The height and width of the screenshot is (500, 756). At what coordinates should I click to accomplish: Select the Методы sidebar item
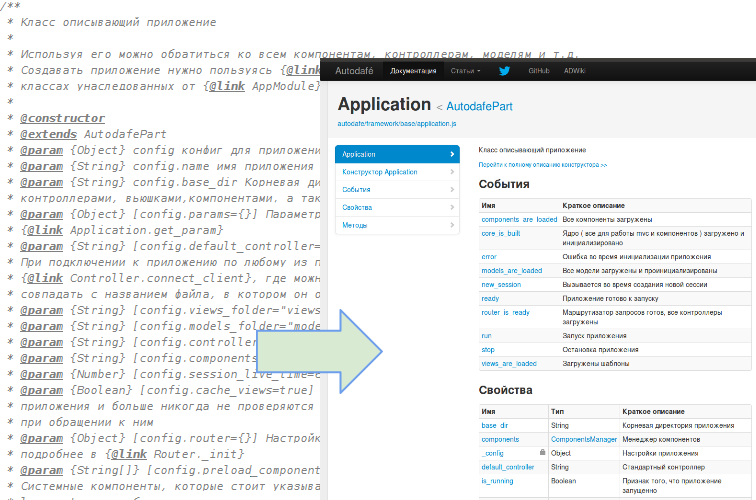click(x=397, y=225)
